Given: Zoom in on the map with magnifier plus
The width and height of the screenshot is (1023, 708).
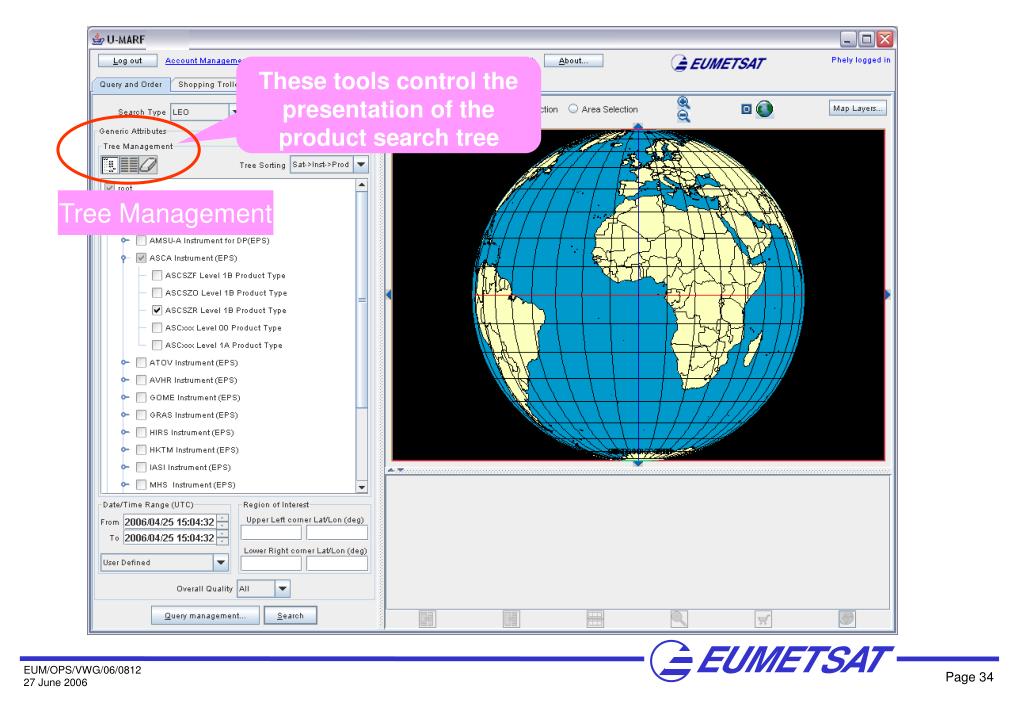Looking at the screenshot, I should pos(683,102).
